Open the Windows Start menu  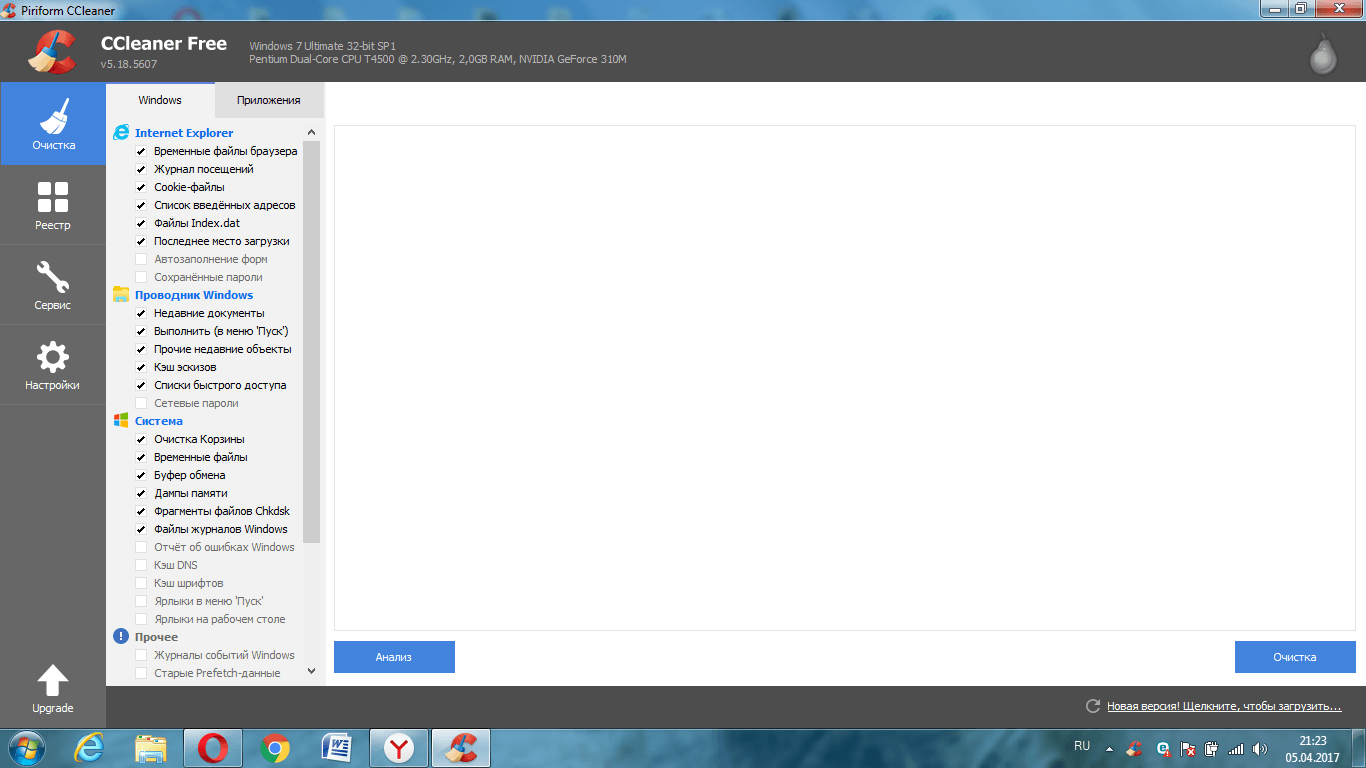tap(25, 747)
